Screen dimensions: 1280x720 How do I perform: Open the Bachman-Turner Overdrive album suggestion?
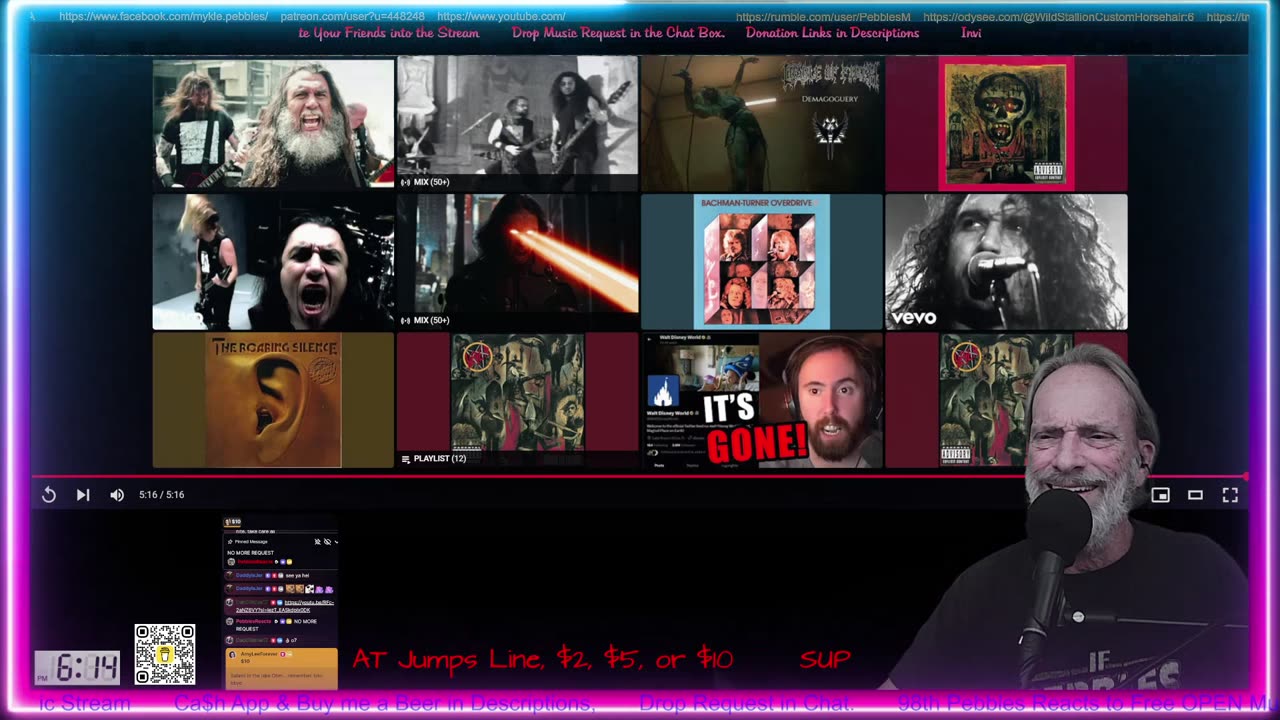(x=762, y=262)
